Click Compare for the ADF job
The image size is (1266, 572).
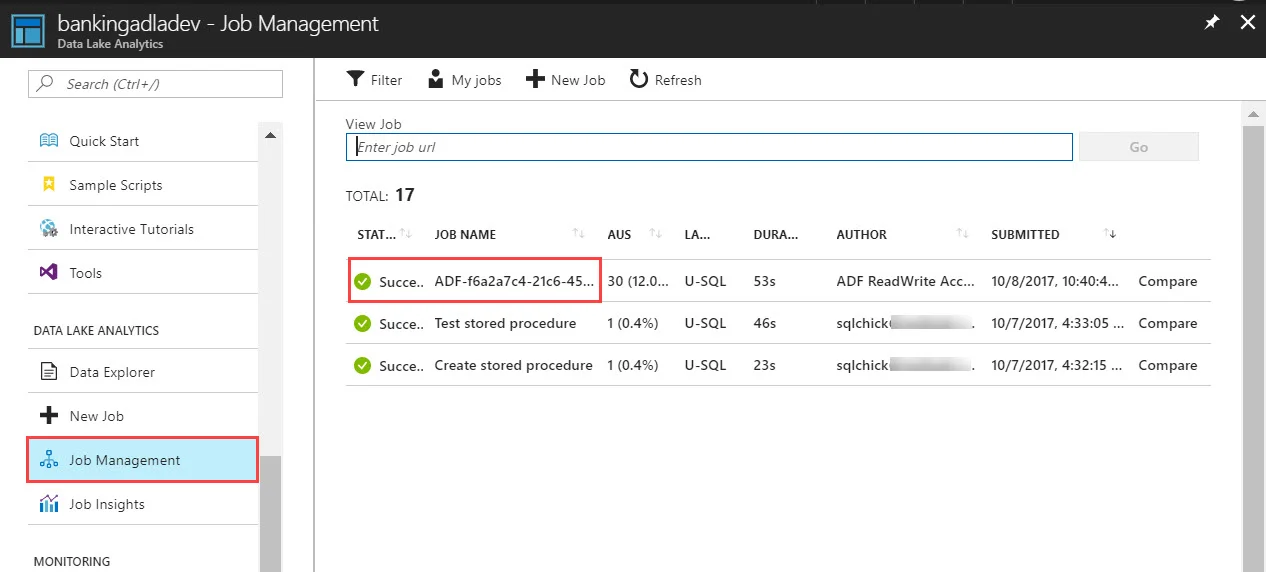tap(1167, 282)
